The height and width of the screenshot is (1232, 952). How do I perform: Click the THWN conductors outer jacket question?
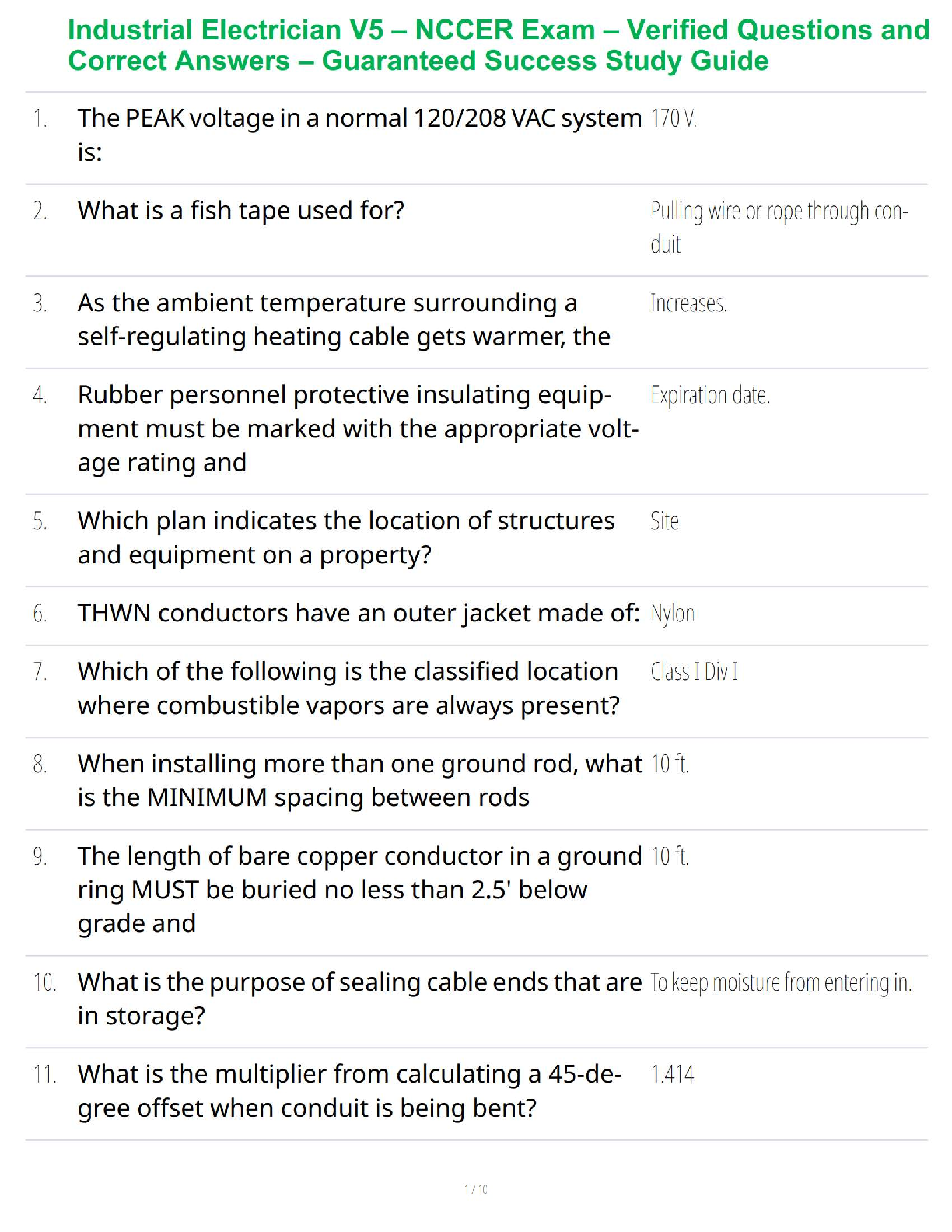click(359, 614)
